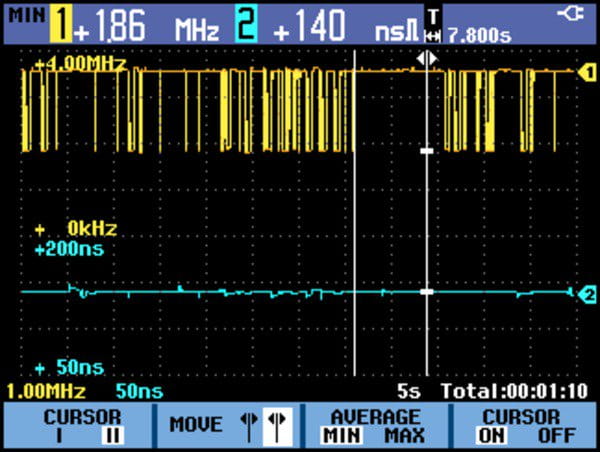Click the + 0kHz scale label
600x452 pixels.
(x=76, y=229)
